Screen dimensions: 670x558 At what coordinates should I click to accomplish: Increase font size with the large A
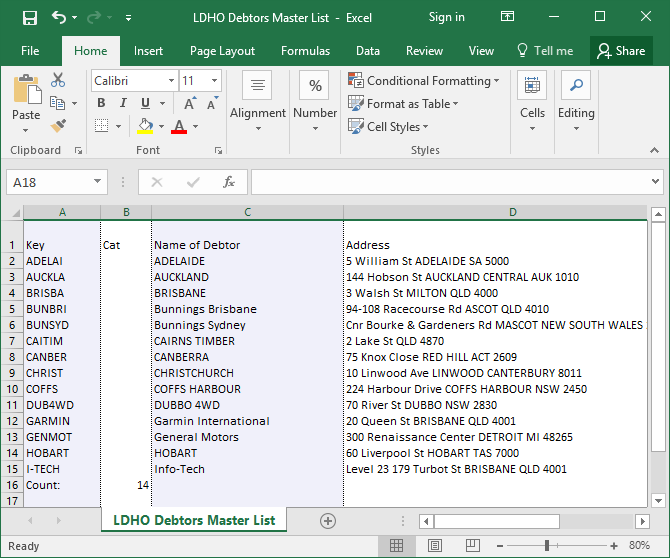click(189, 103)
